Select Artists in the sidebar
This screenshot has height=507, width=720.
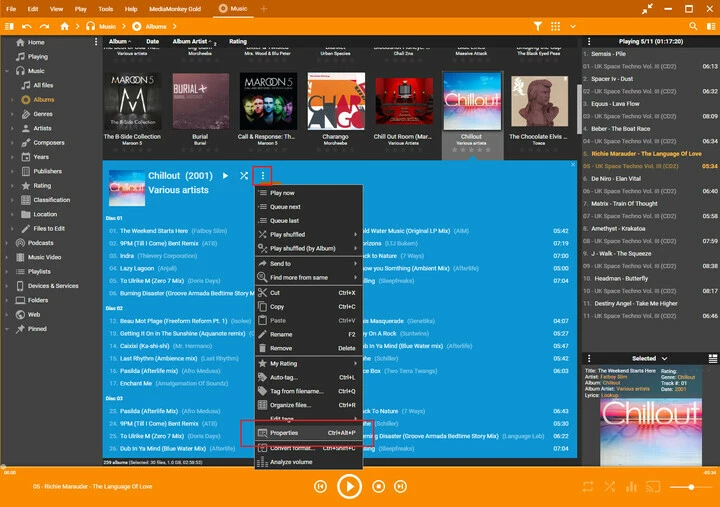tap(42, 128)
